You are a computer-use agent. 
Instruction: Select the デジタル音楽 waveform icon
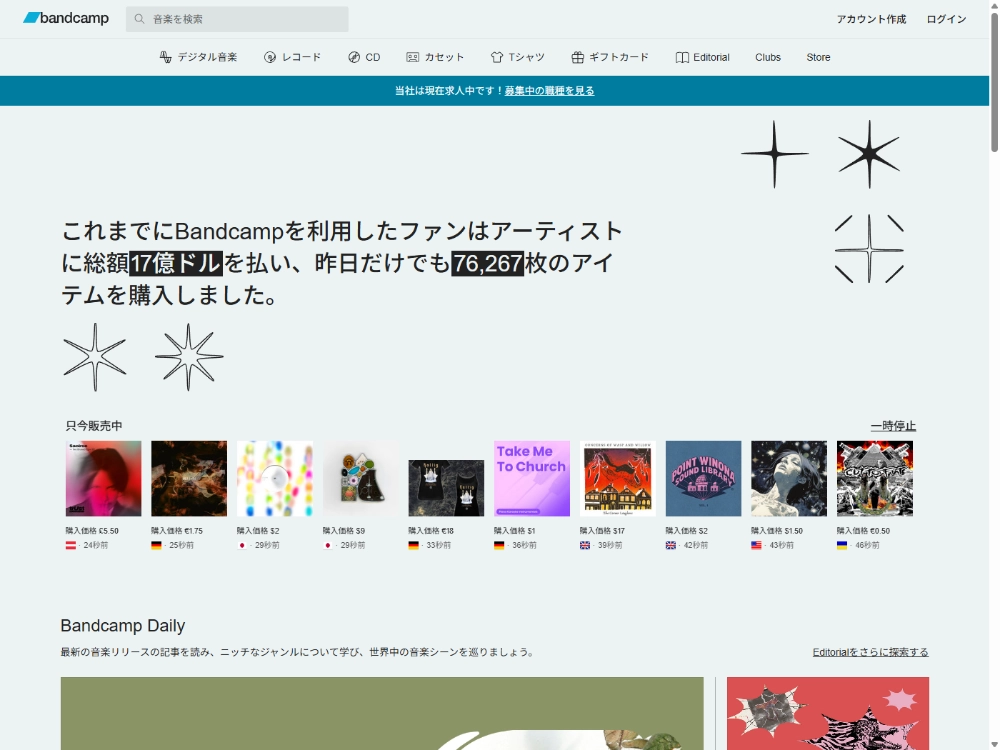click(163, 57)
